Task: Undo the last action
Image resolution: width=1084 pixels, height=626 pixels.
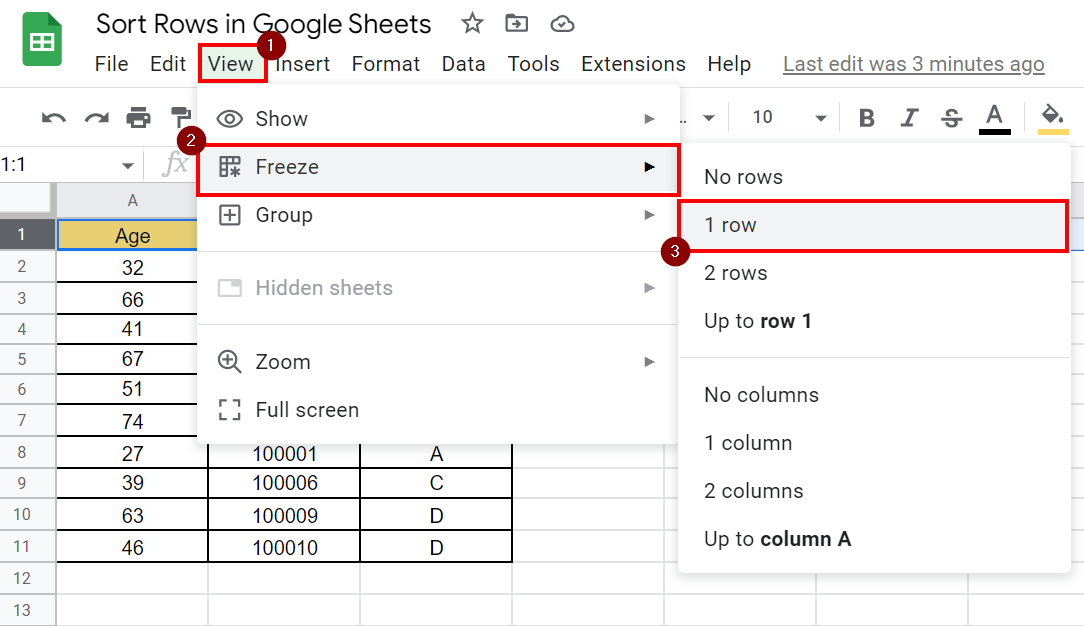Action: [x=53, y=118]
